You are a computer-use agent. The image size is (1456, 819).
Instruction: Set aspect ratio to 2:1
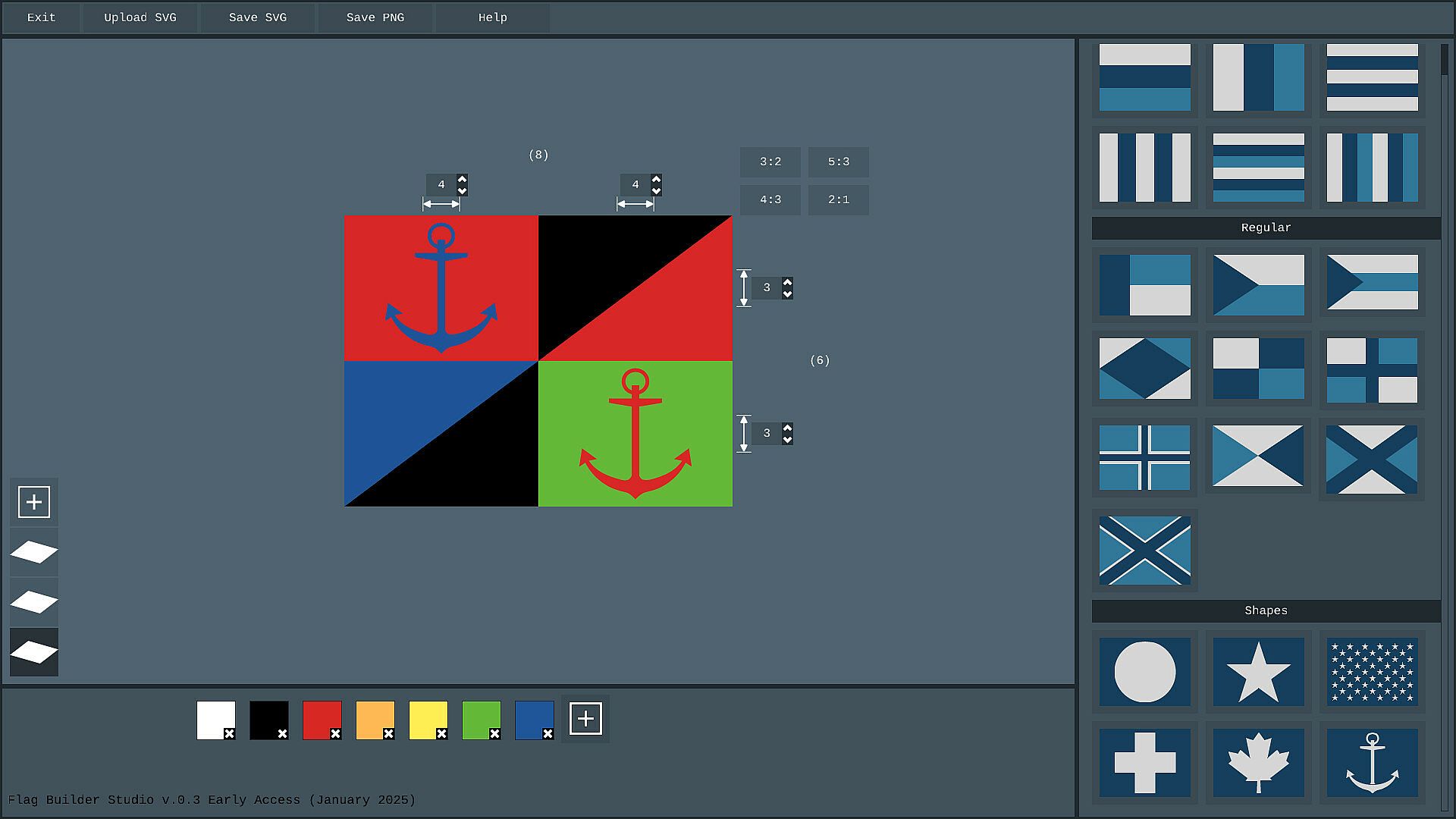pyautogui.click(x=838, y=199)
